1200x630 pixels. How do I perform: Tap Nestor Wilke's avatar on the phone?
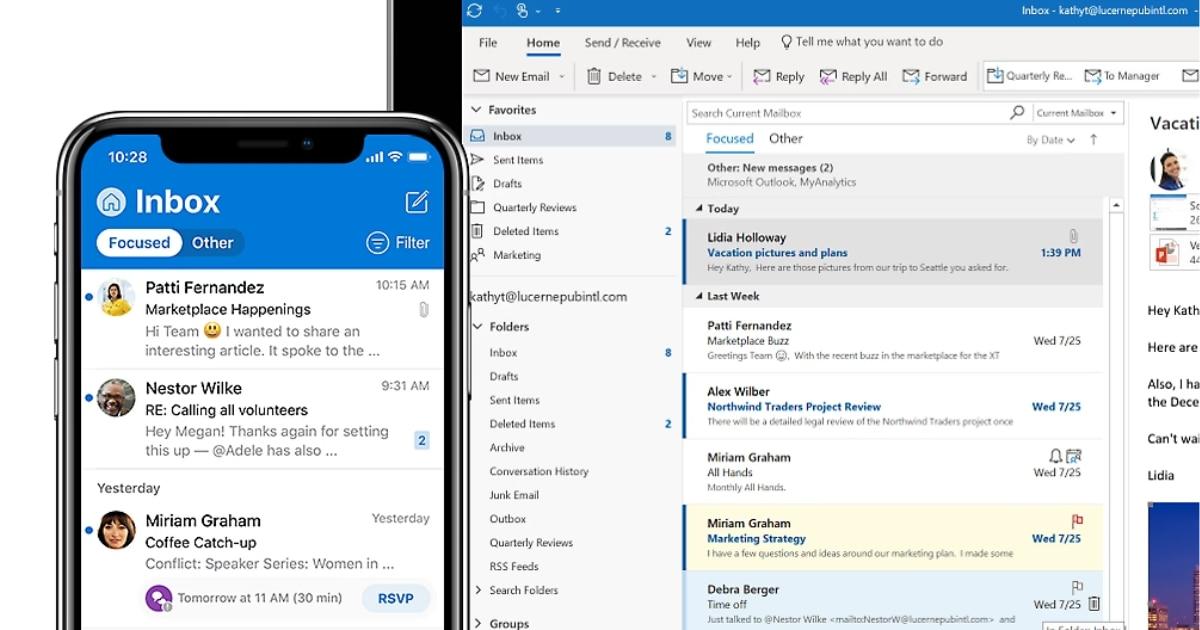pyautogui.click(x=116, y=398)
